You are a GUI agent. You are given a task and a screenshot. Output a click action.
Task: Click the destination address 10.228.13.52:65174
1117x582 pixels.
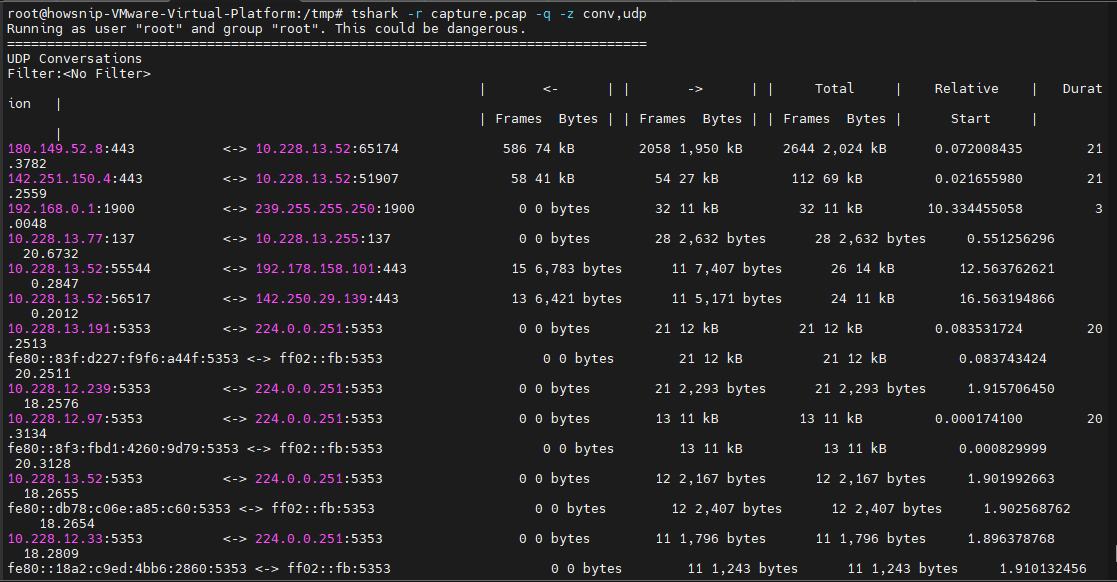(327, 149)
